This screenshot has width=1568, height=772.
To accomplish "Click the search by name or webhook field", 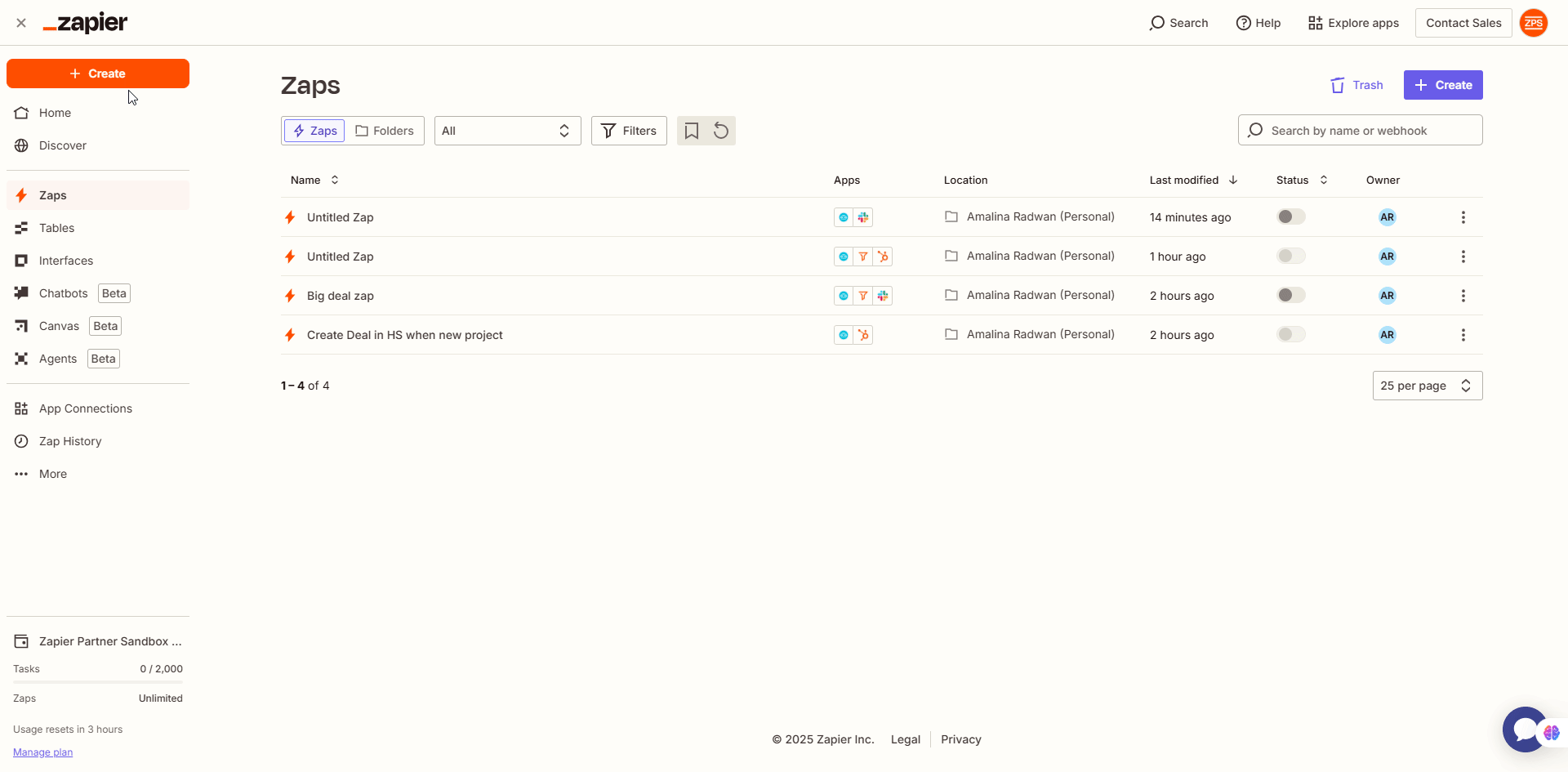I will click(1359, 130).
